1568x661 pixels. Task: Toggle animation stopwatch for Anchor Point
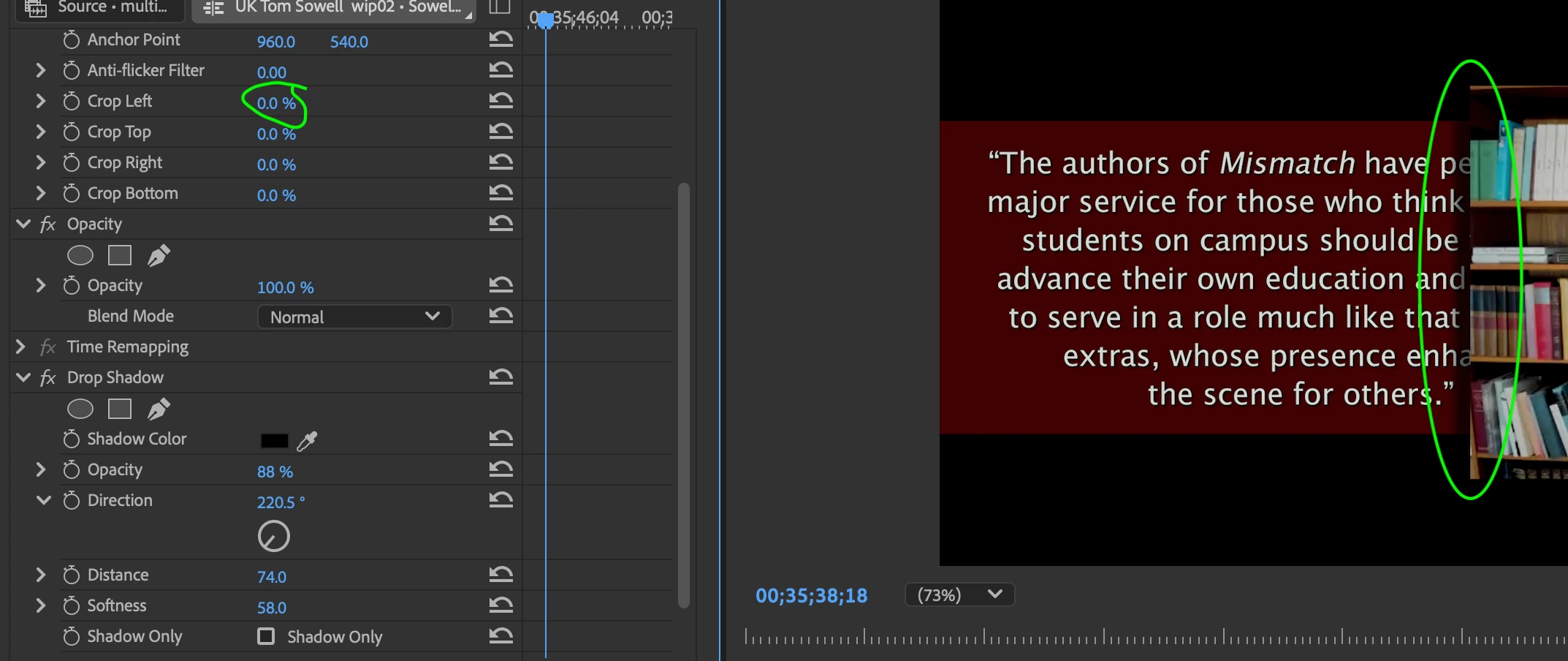click(71, 39)
